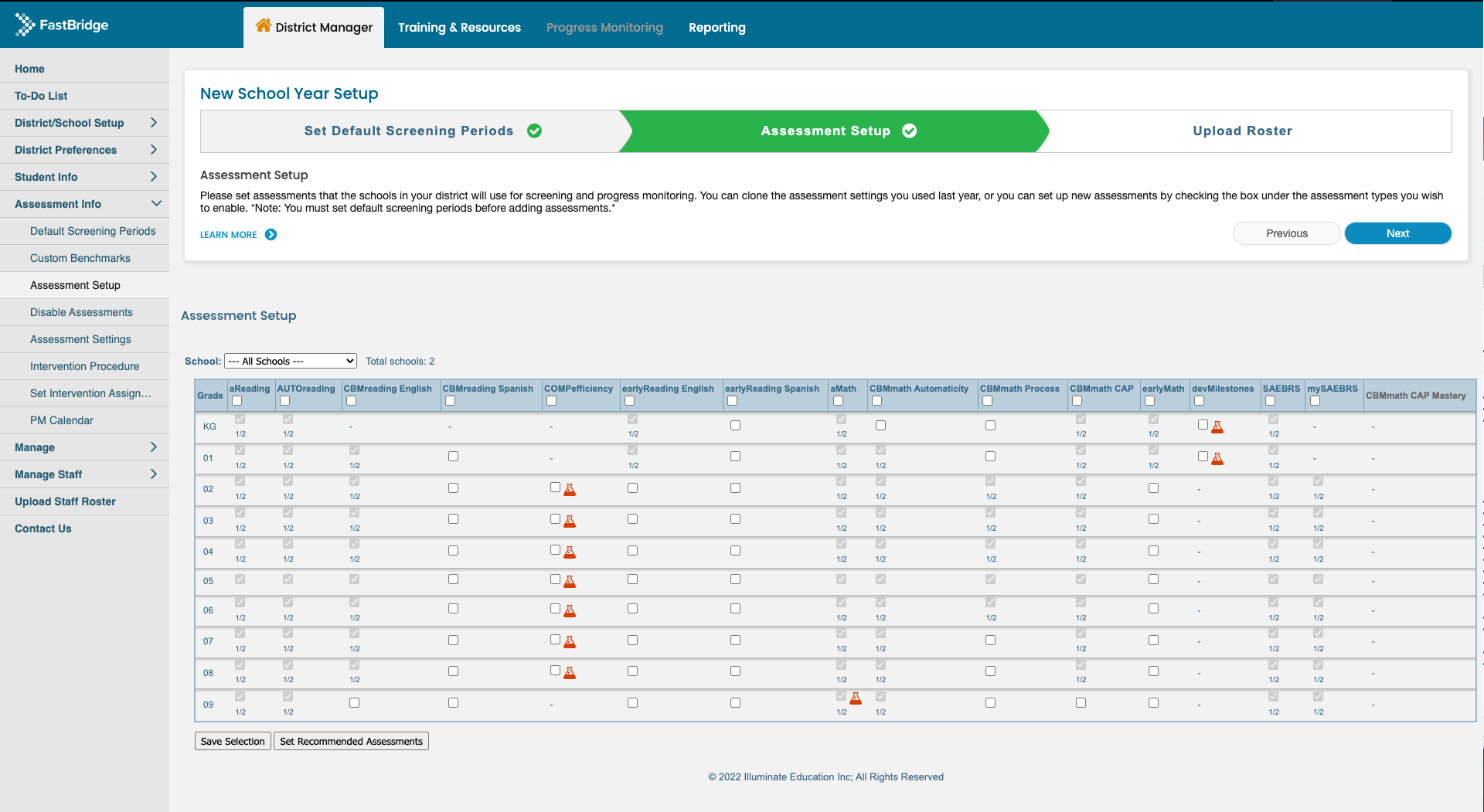The height and width of the screenshot is (812, 1484).
Task: Check CBMmath Automaticity box for KG
Action: point(880,426)
